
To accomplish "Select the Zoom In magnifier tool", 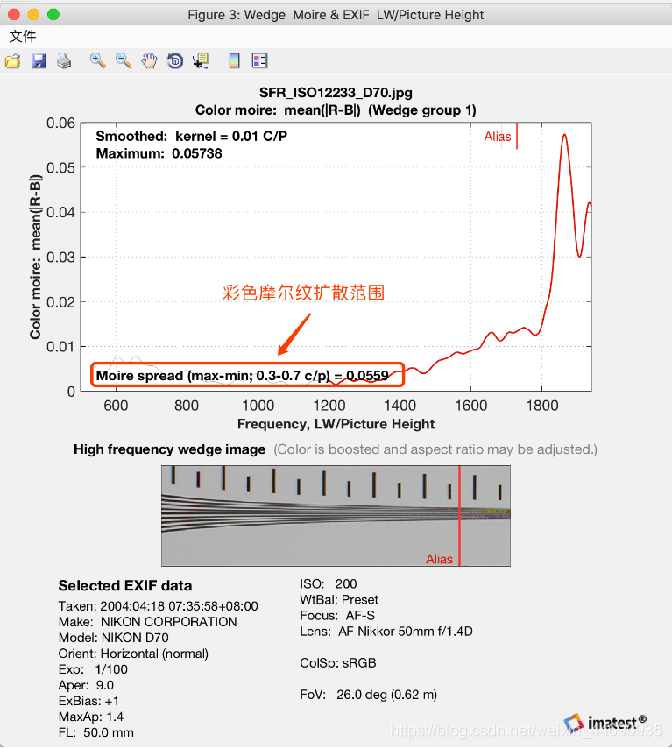I will (x=98, y=61).
